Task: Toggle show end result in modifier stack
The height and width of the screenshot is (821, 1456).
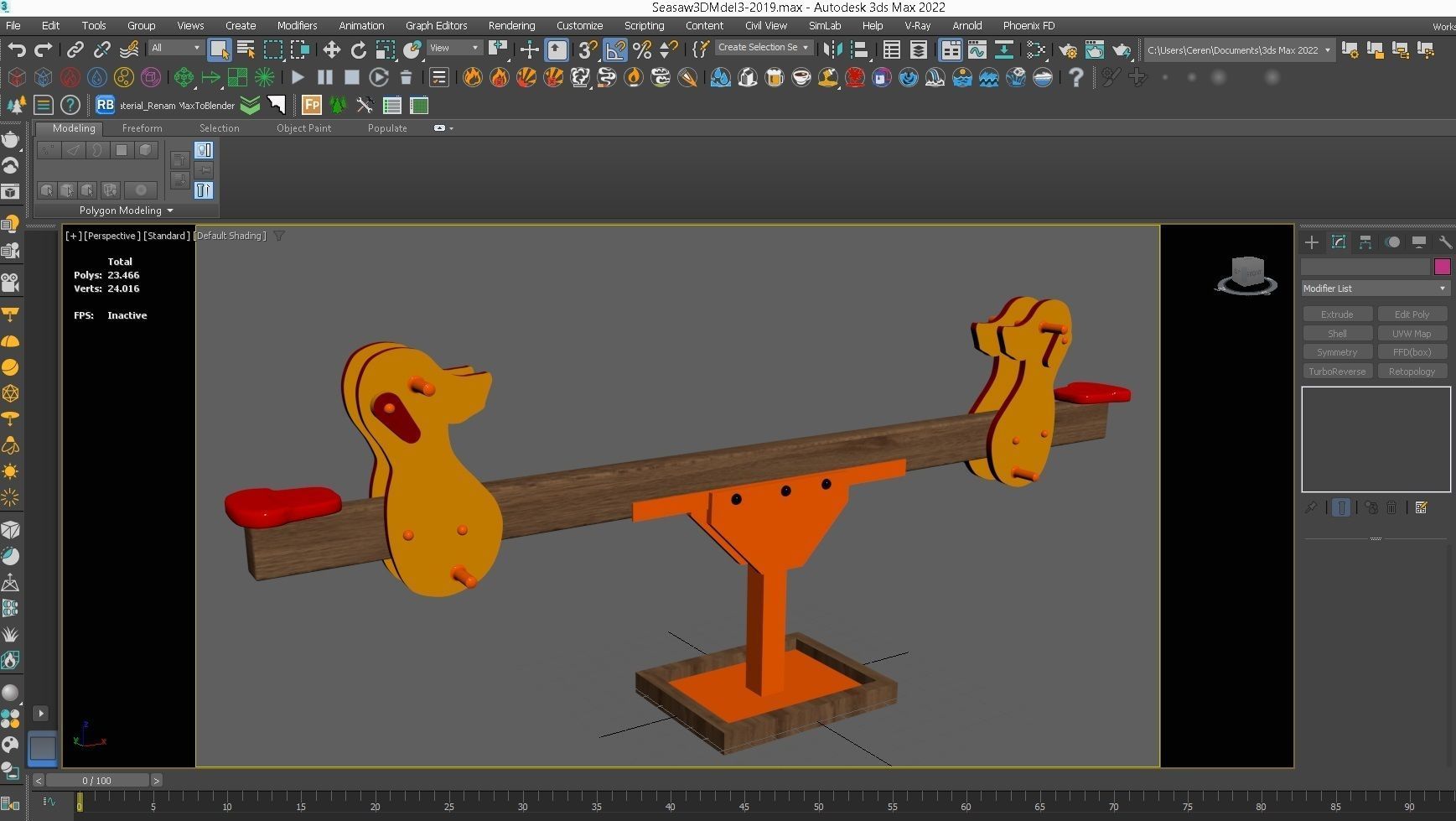Action: pyautogui.click(x=1341, y=507)
